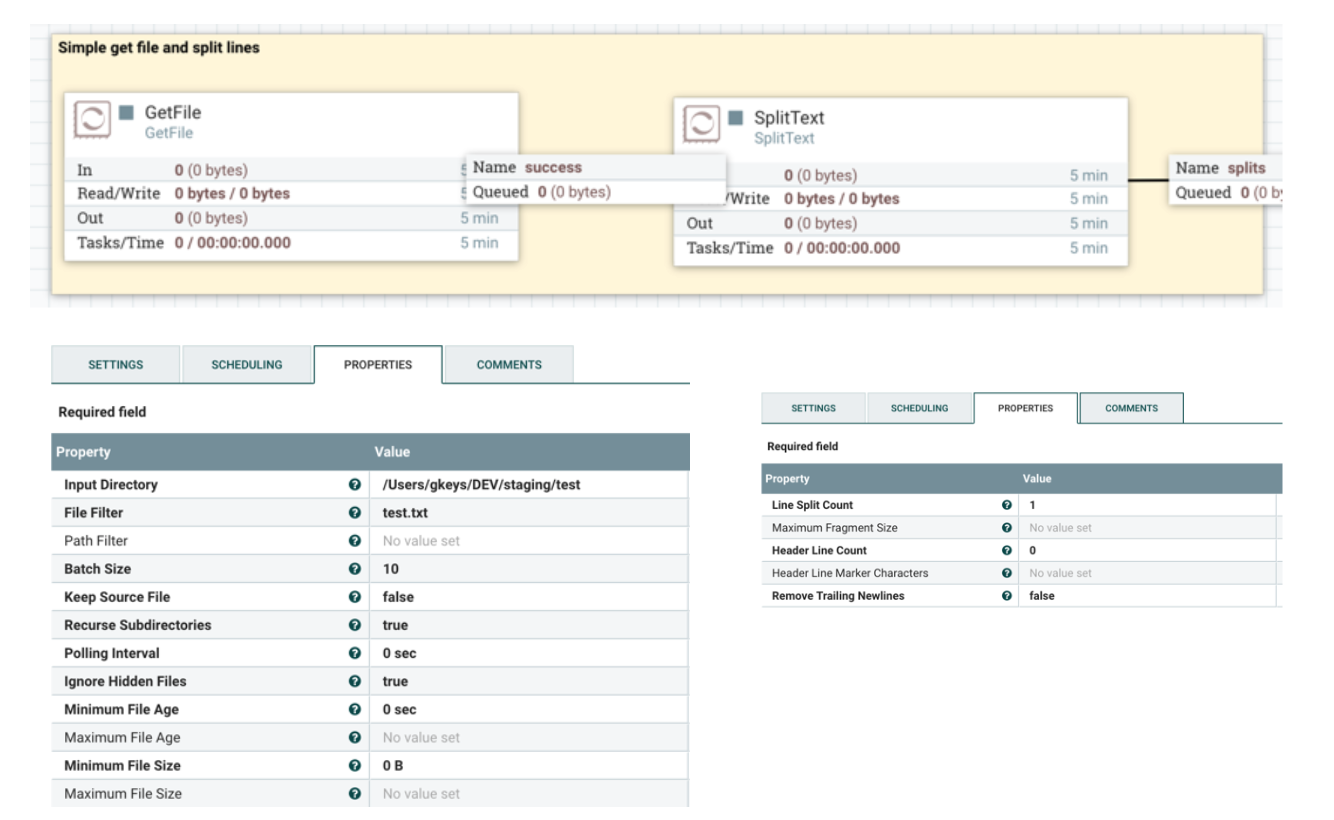Screen dimensions: 1334x820
Task: Open the Scheduling tab in GetFile settings
Action: tap(247, 365)
